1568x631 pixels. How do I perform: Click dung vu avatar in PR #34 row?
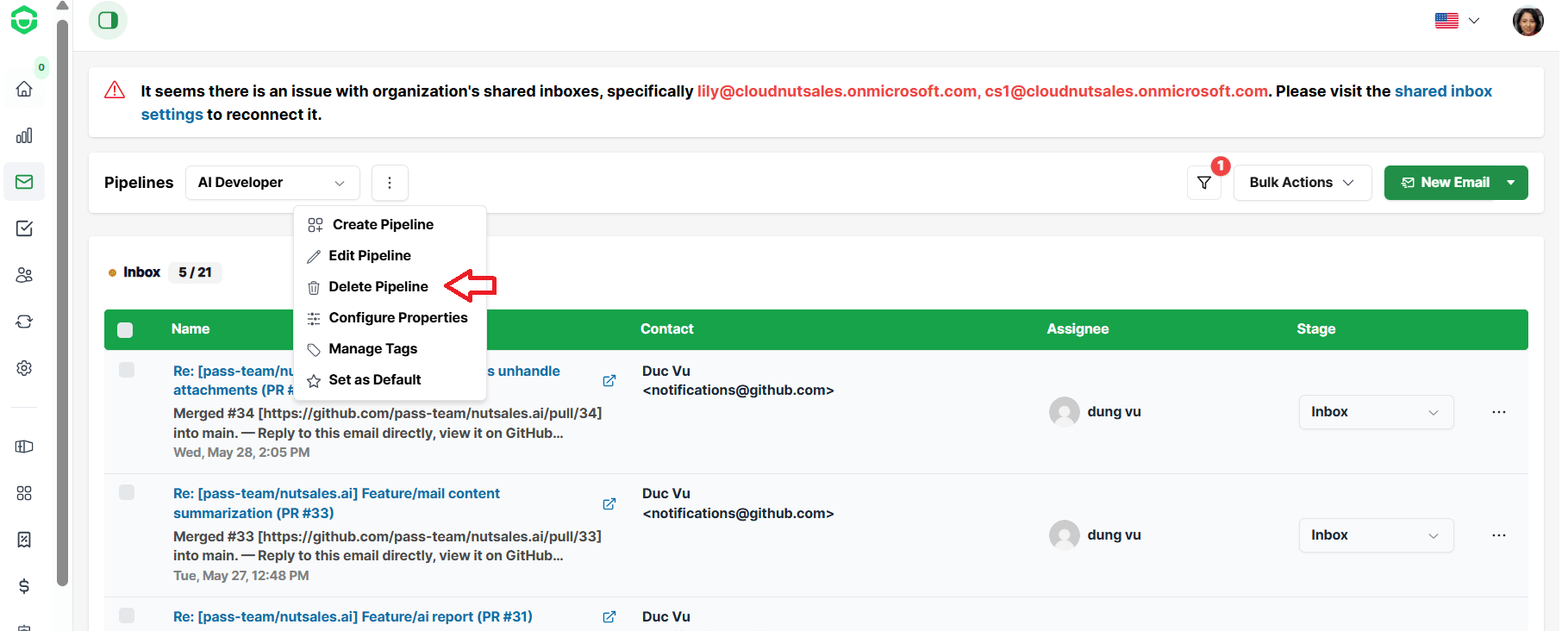click(x=1065, y=412)
